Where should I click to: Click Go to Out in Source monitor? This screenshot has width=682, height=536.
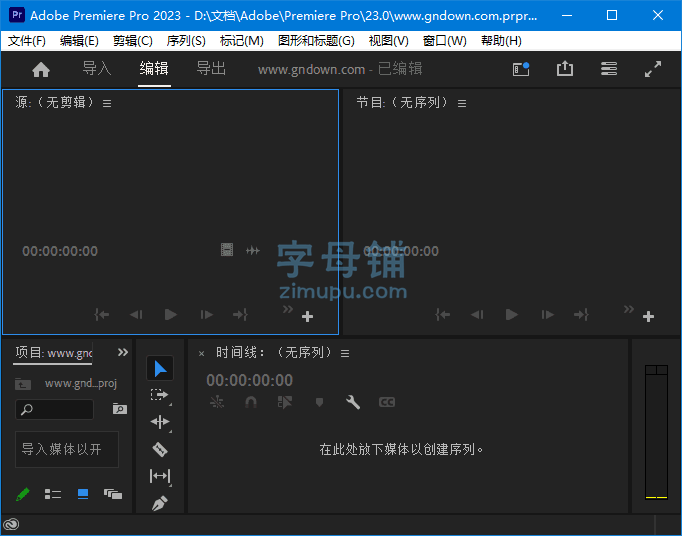point(241,314)
